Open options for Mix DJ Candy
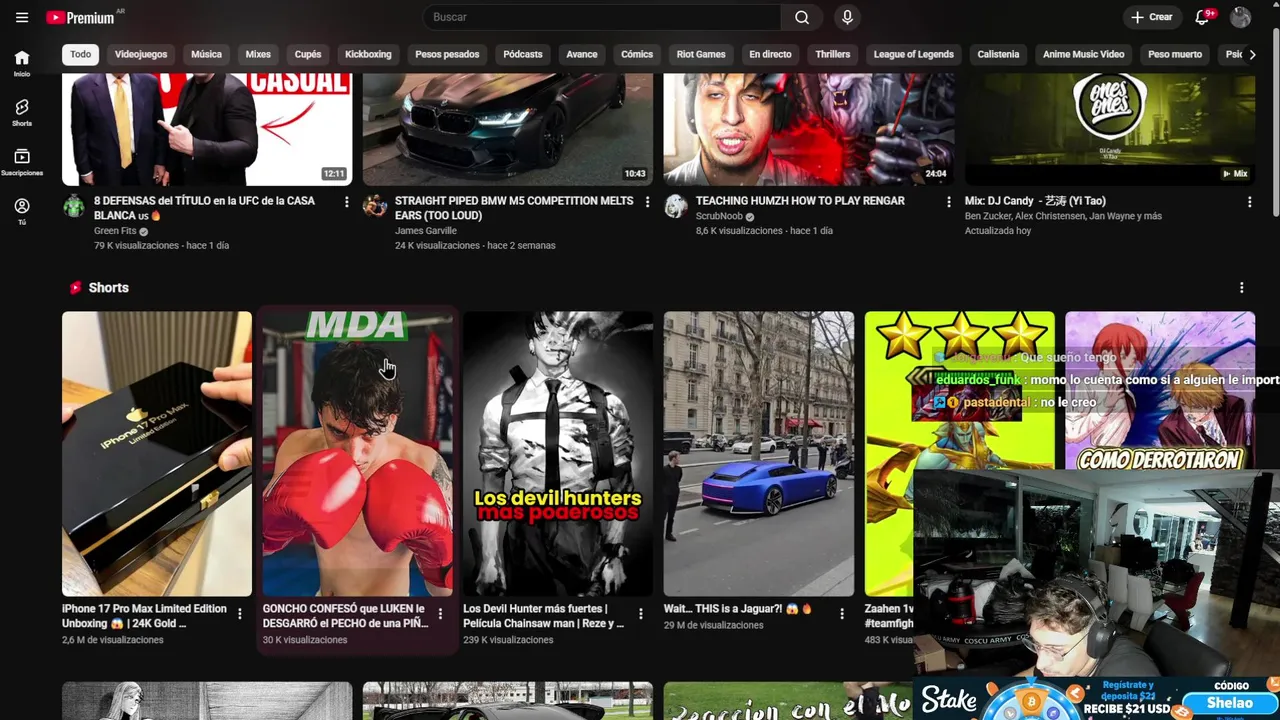Screen dimensions: 1280x720 tap(1250, 202)
